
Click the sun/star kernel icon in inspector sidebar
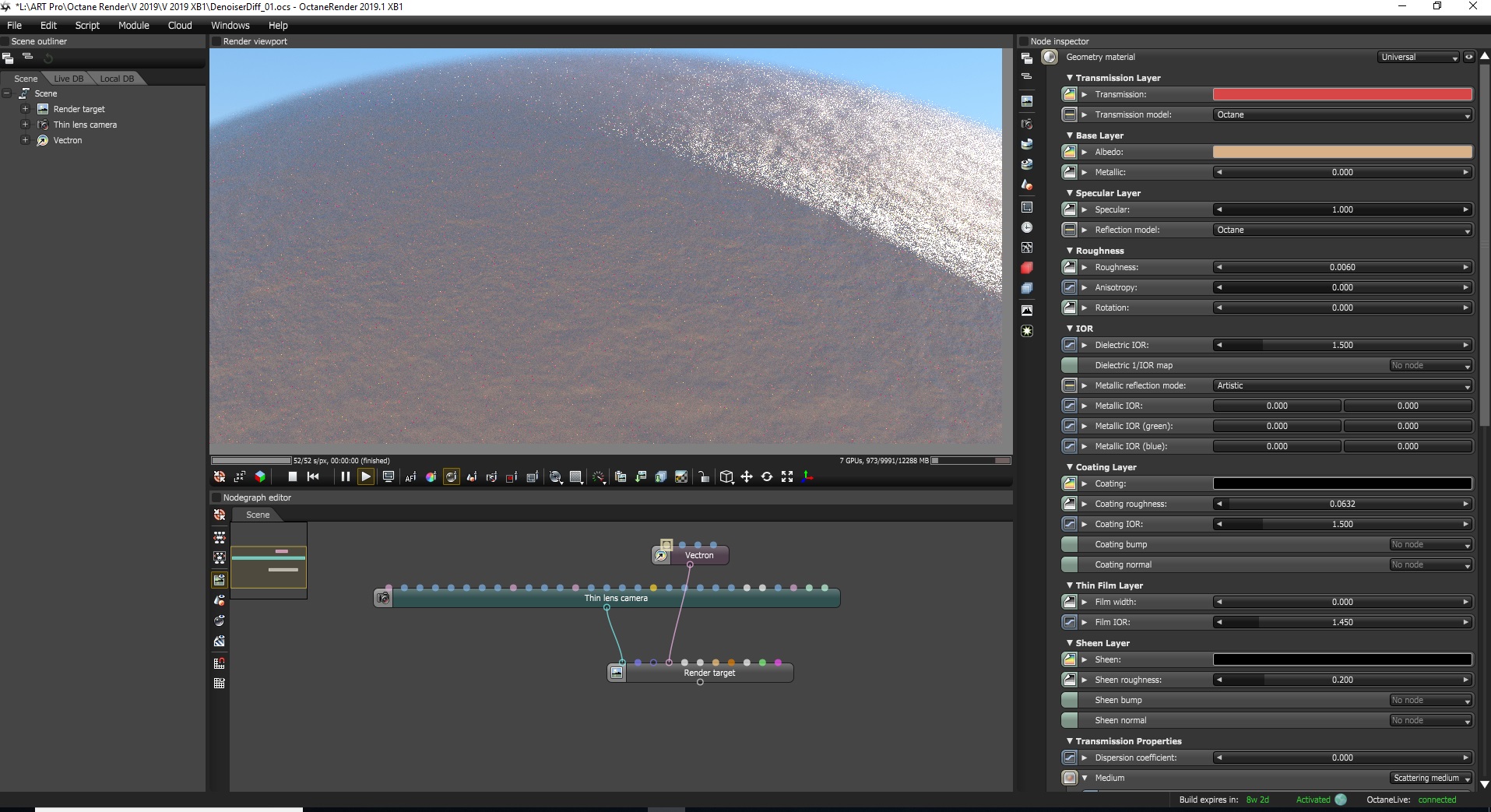pos(1027,331)
